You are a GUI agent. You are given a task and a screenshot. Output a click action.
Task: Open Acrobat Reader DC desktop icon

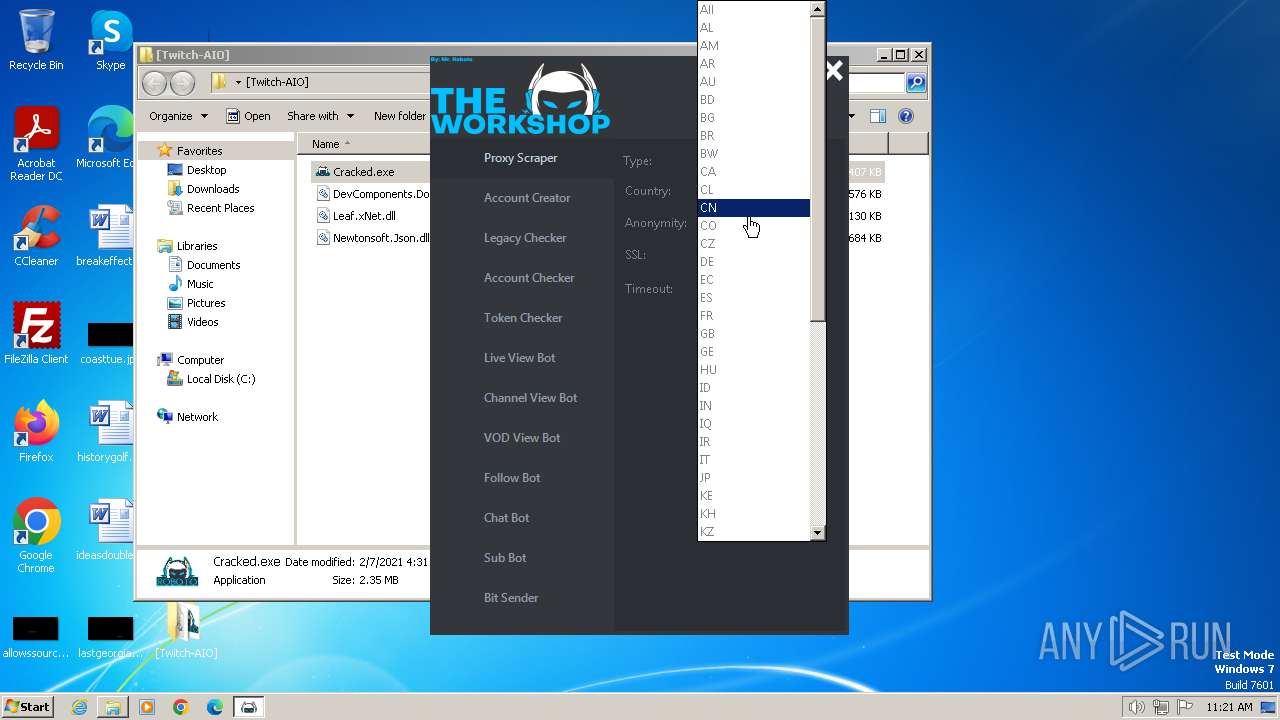click(36, 144)
